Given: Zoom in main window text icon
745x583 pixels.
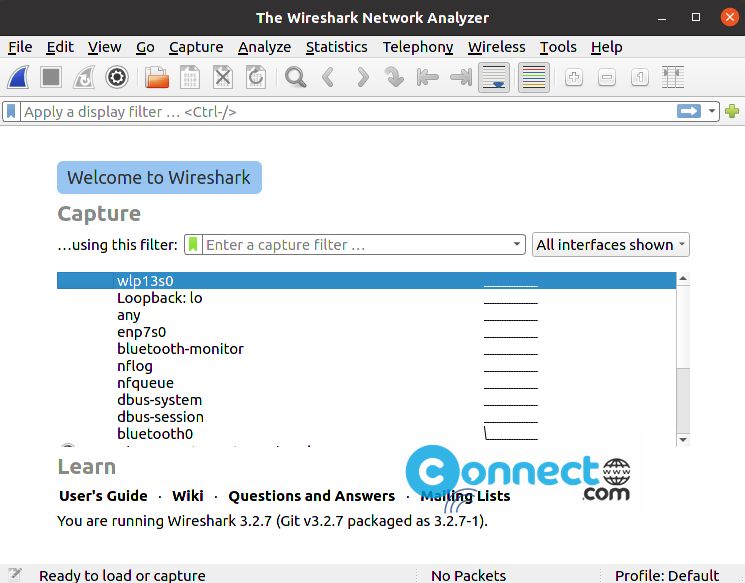Looking at the screenshot, I should point(574,77).
